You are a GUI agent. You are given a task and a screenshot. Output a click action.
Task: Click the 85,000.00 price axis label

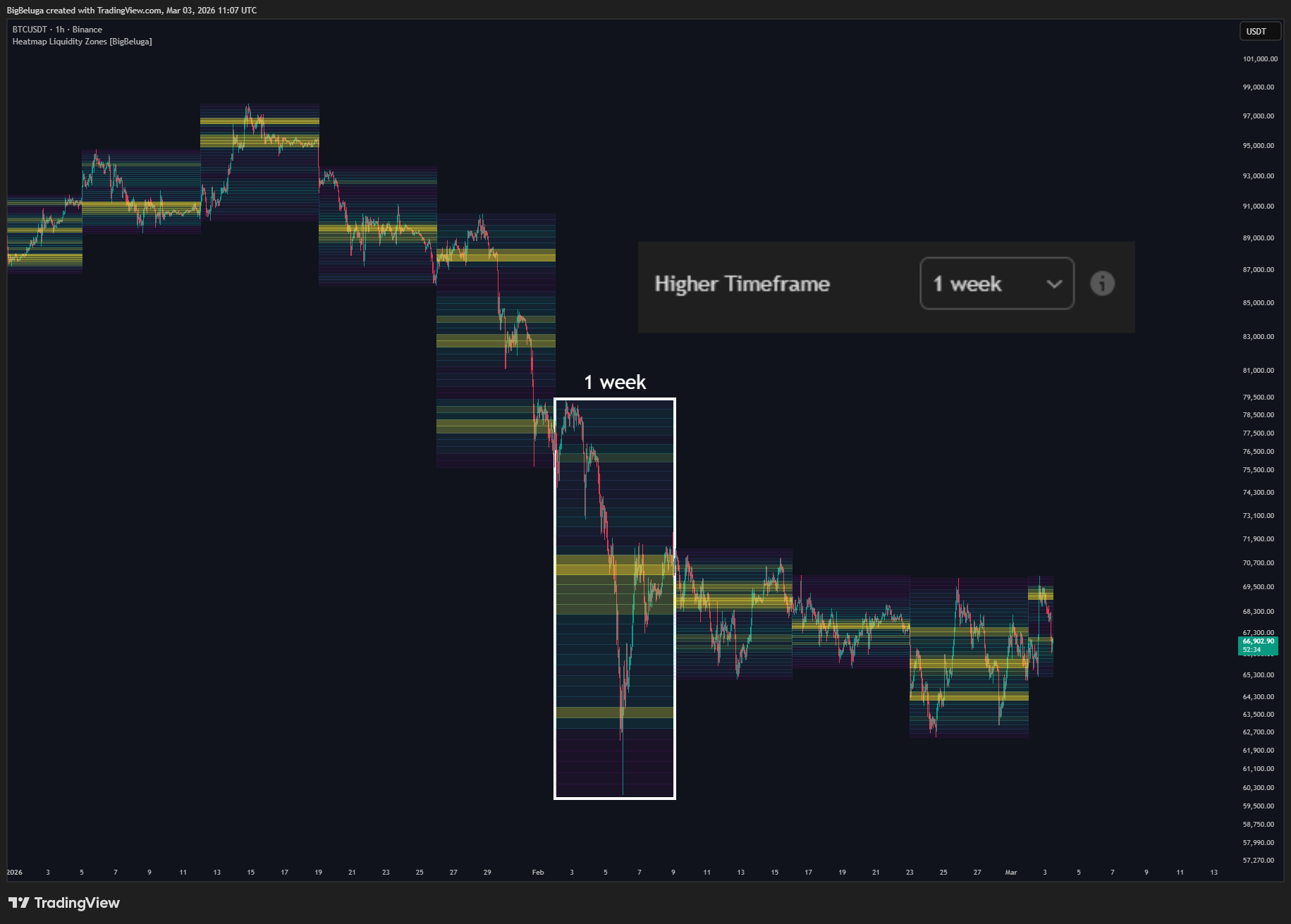[x=1259, y=303]
